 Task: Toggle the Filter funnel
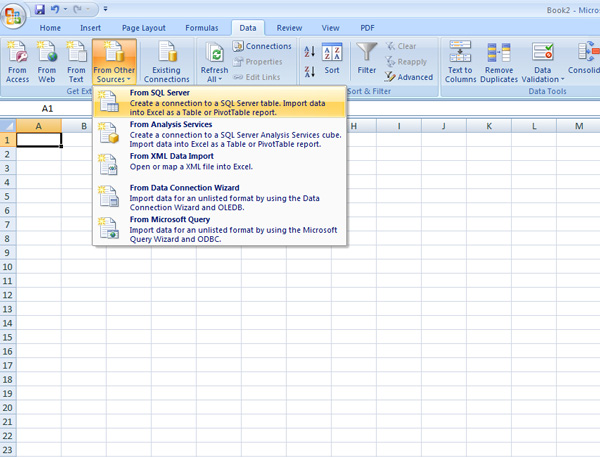tap(367, 59)
